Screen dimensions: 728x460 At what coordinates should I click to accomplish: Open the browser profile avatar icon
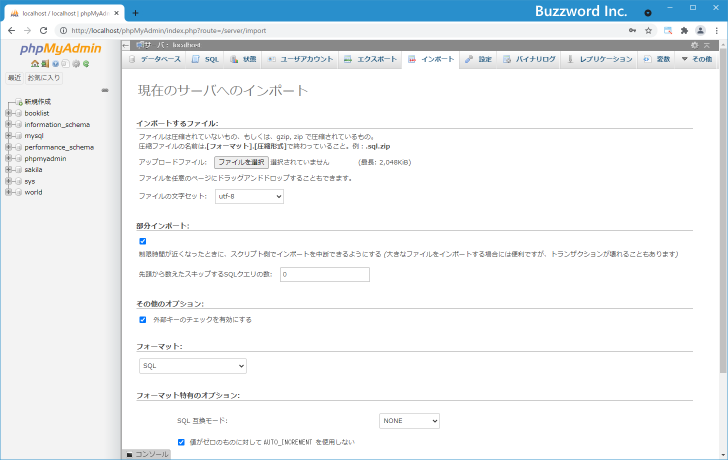point(700,31)
